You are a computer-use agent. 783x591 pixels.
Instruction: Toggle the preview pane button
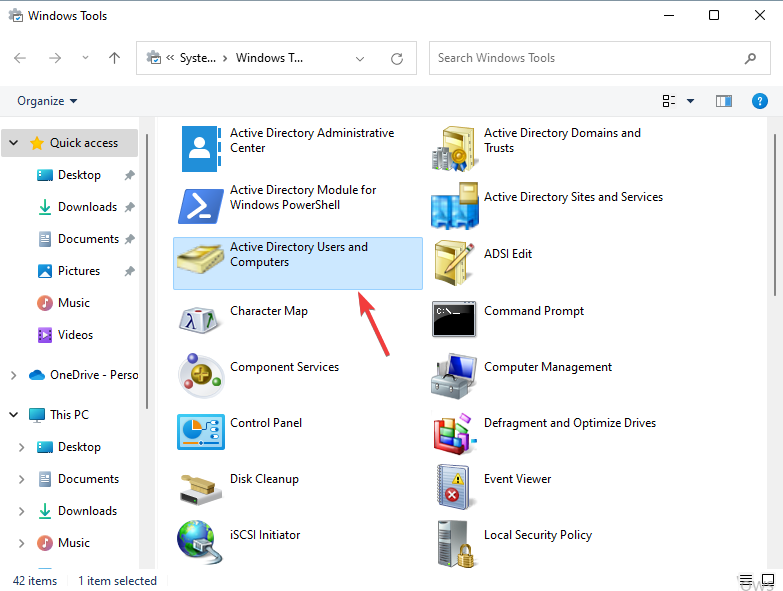click(x=724, y=101)
